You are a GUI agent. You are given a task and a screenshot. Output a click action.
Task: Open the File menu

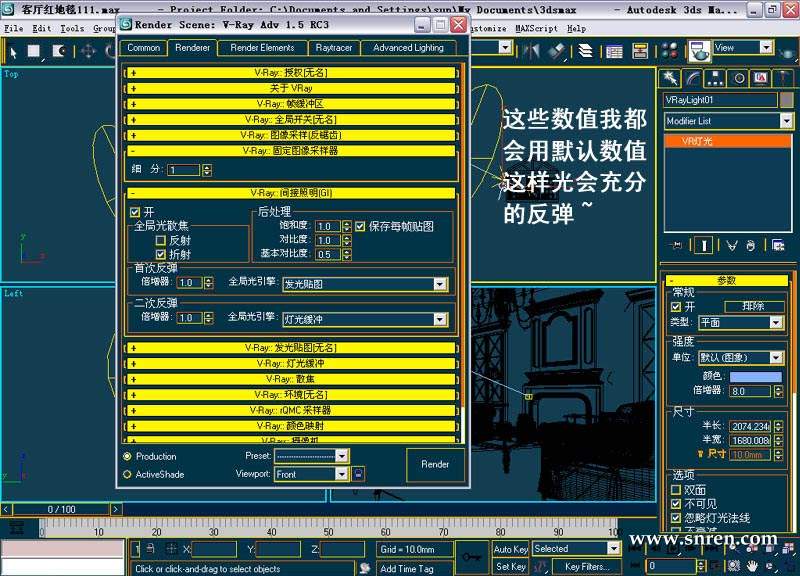(13, 29)
